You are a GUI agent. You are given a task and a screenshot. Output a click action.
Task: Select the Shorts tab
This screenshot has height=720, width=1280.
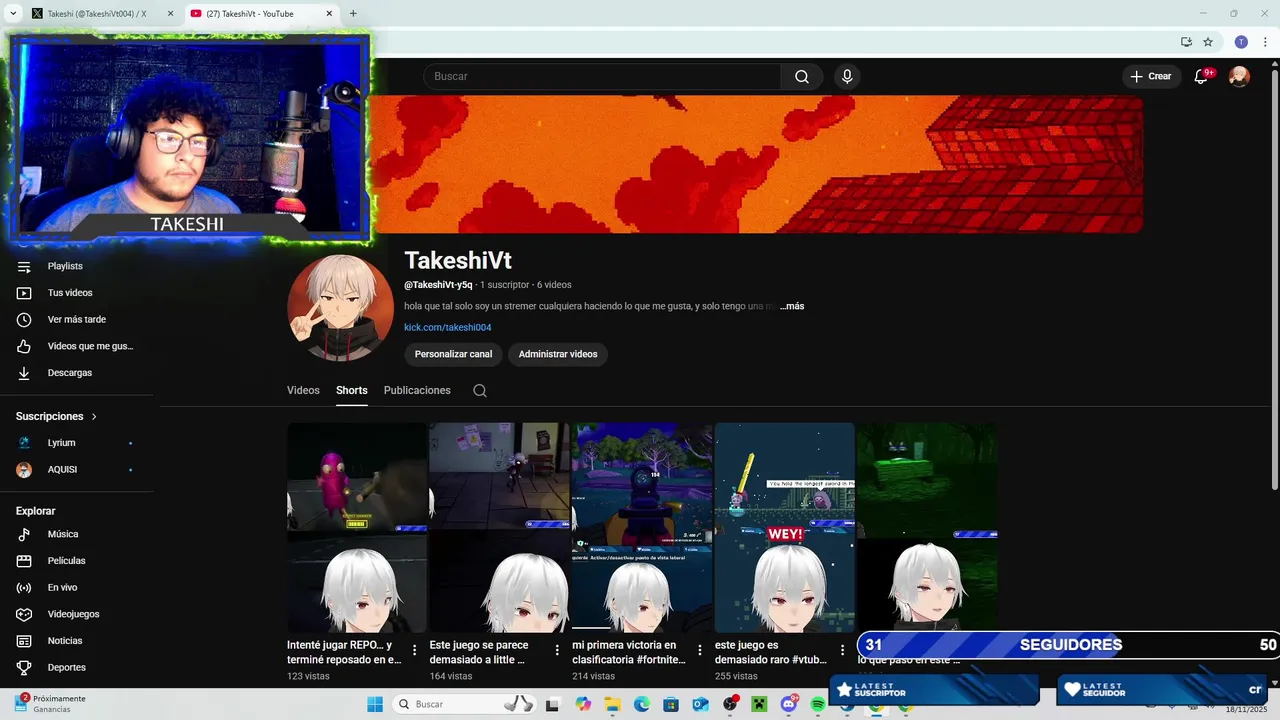coord(352,391)
